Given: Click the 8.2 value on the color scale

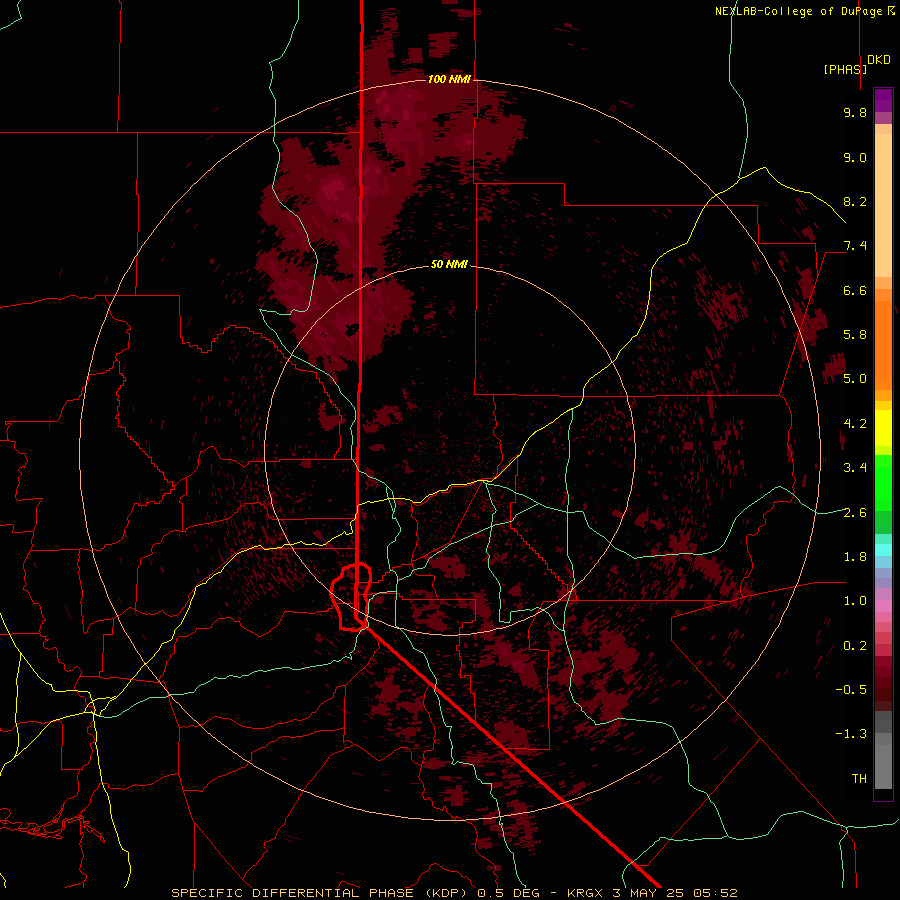Looking at the screenshot, I should coord(855,201).
